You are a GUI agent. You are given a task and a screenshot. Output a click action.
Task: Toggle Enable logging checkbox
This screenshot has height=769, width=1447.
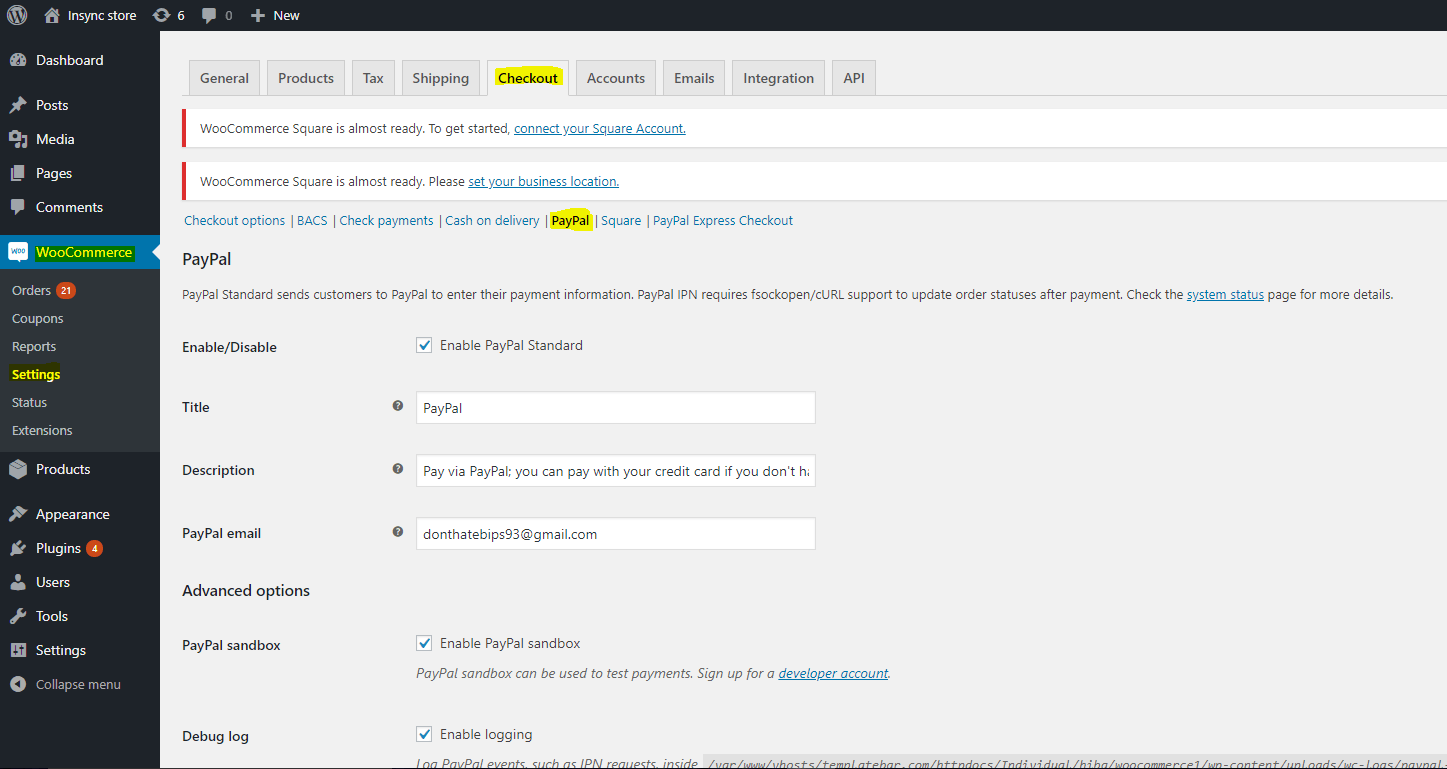424,734
